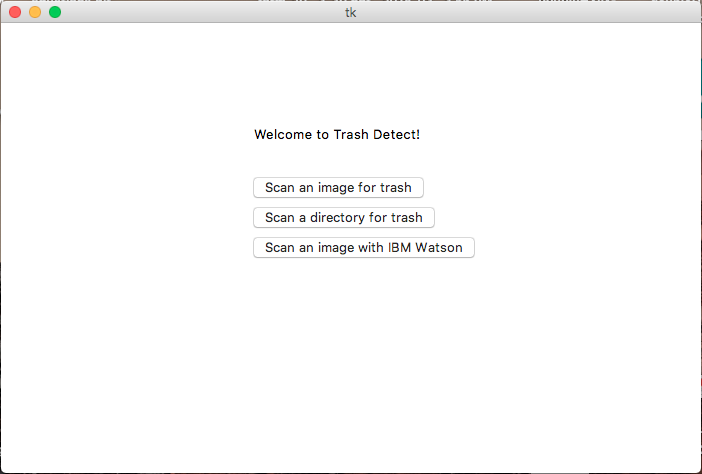Screen dimensions: 702x474
Task: Open 'Scan a directory for trash'
Action: point(344,218)
